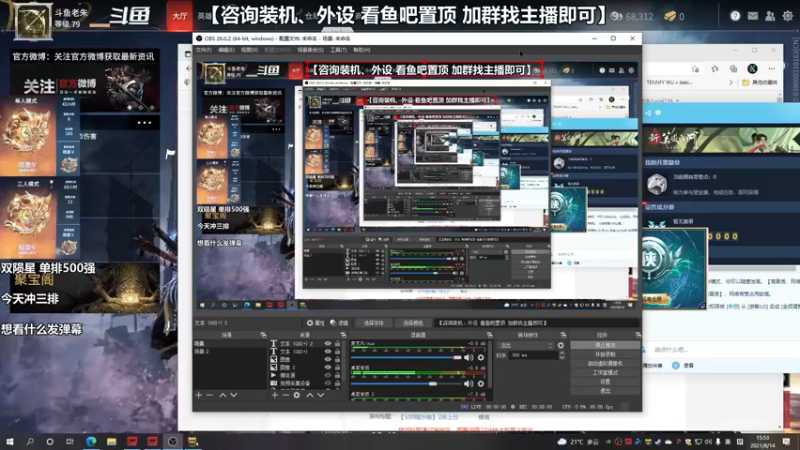800x450 pixels.
Task: Open Microsoft Edge from taskbar
Action: [x=91, y=441]
